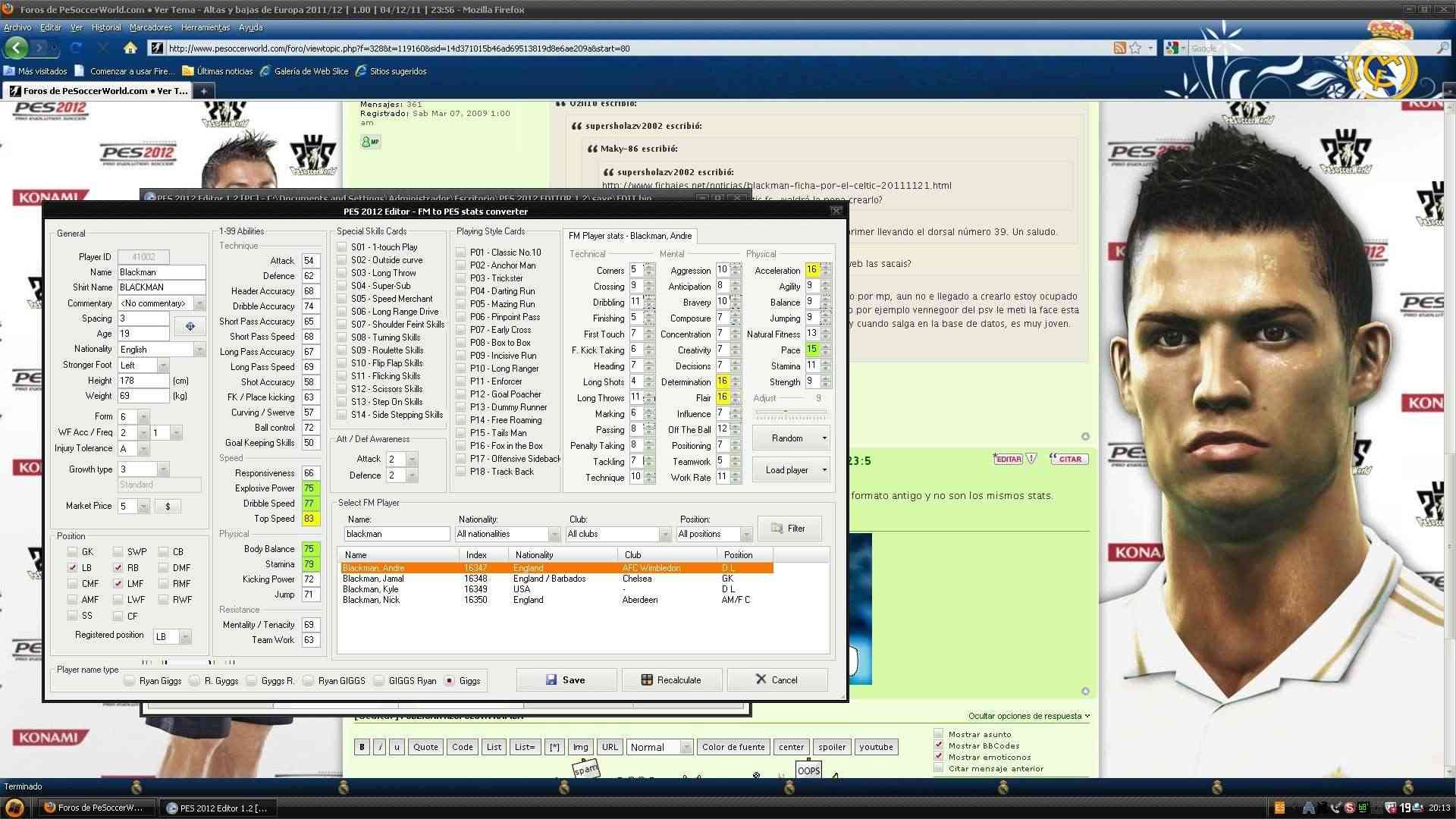This screenshot has height=819, width=1456.
Task: Open new tab with plus button
Action: (203, 91)
